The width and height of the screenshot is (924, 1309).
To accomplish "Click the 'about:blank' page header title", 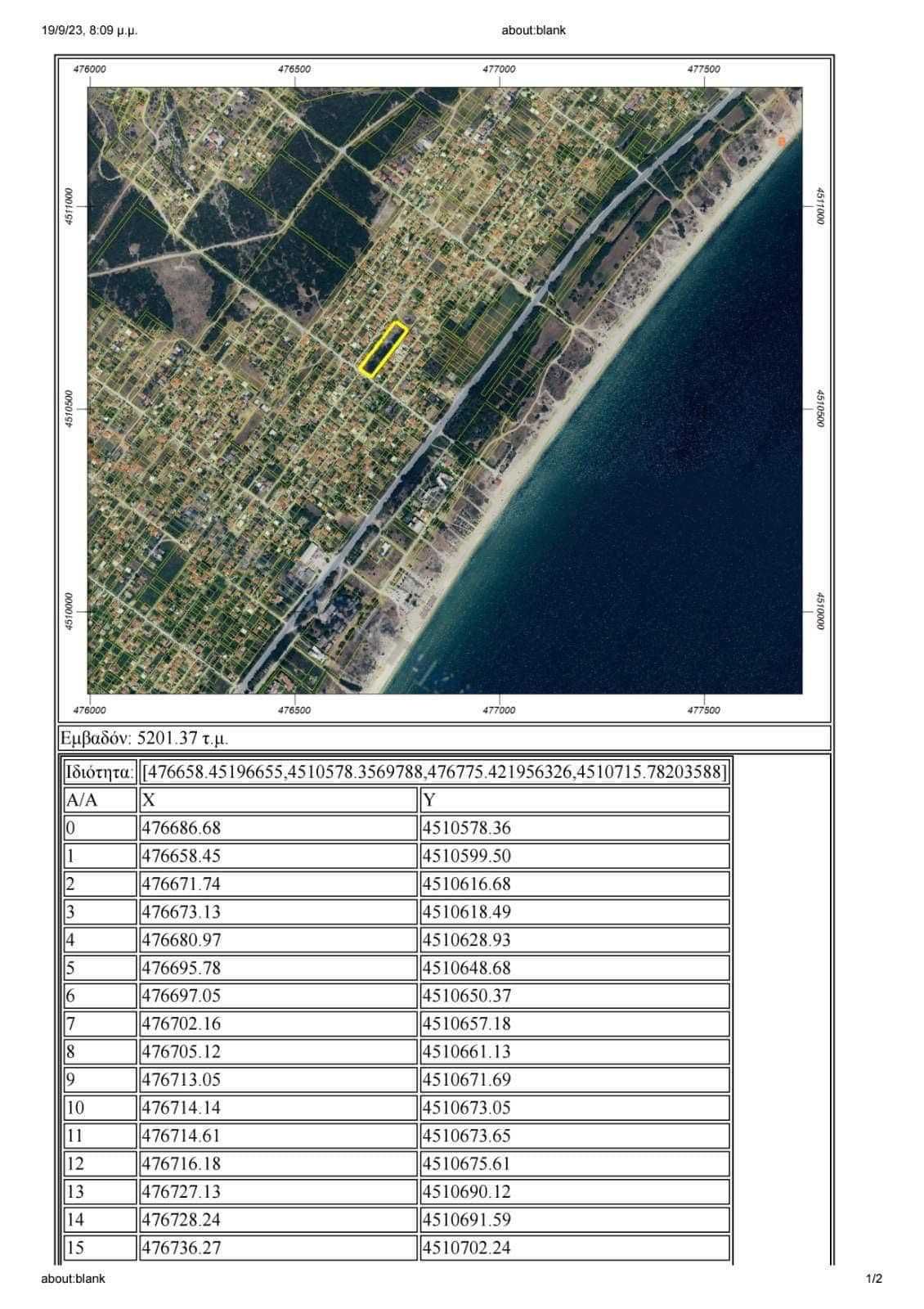I will 533,30.
